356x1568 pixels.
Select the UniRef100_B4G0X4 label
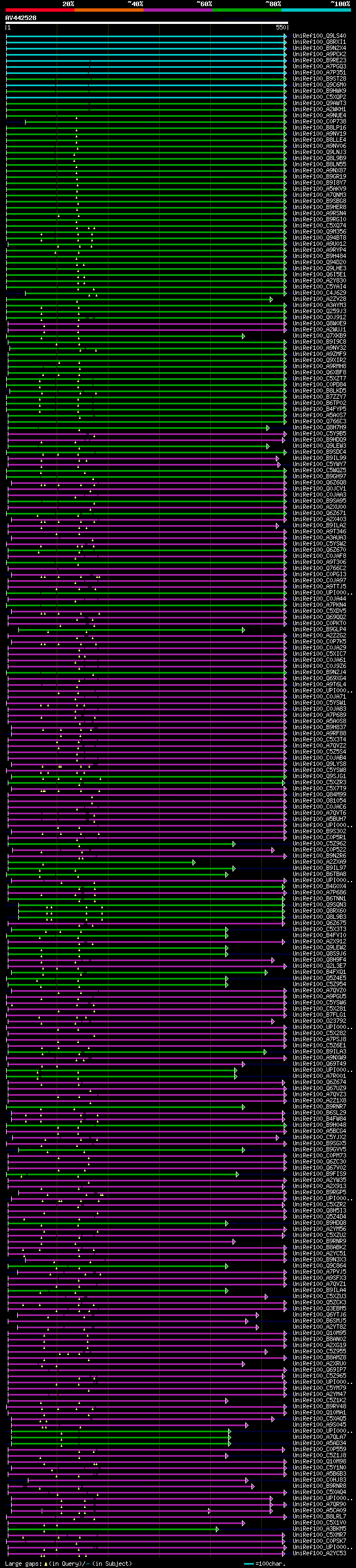point(319,886)
